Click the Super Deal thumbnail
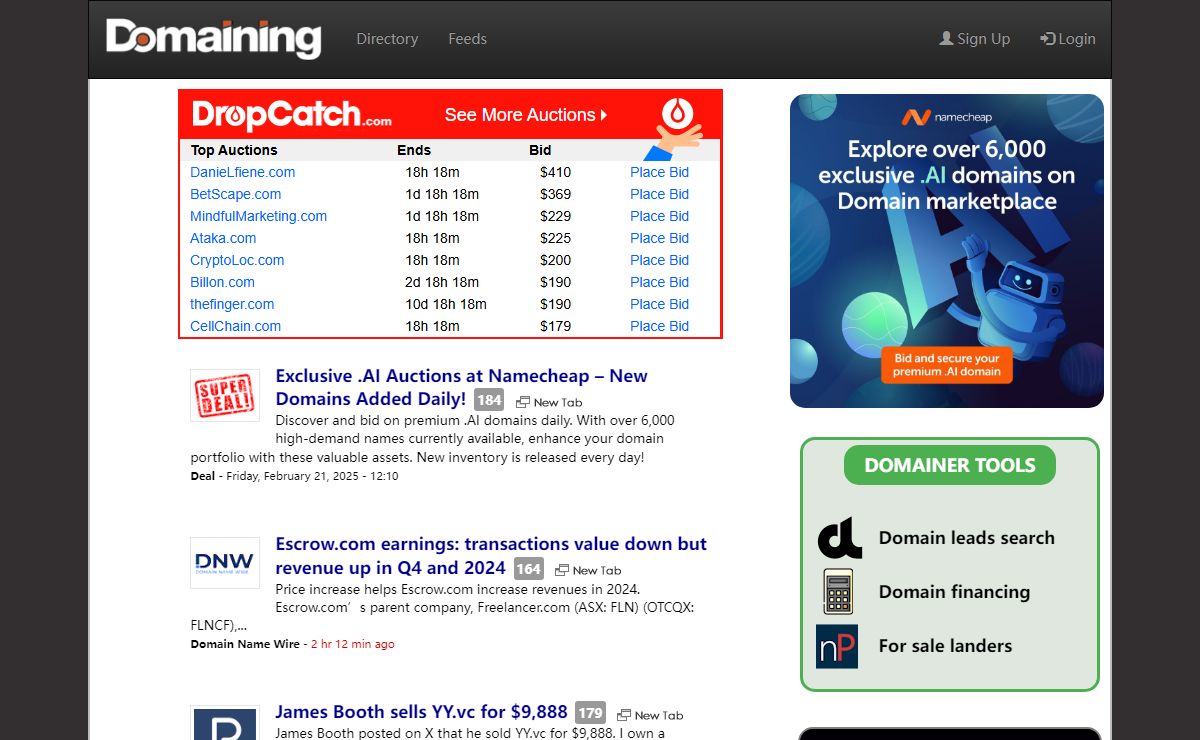The width and height of the screenshot is (1200, 740). pos(225,395)
